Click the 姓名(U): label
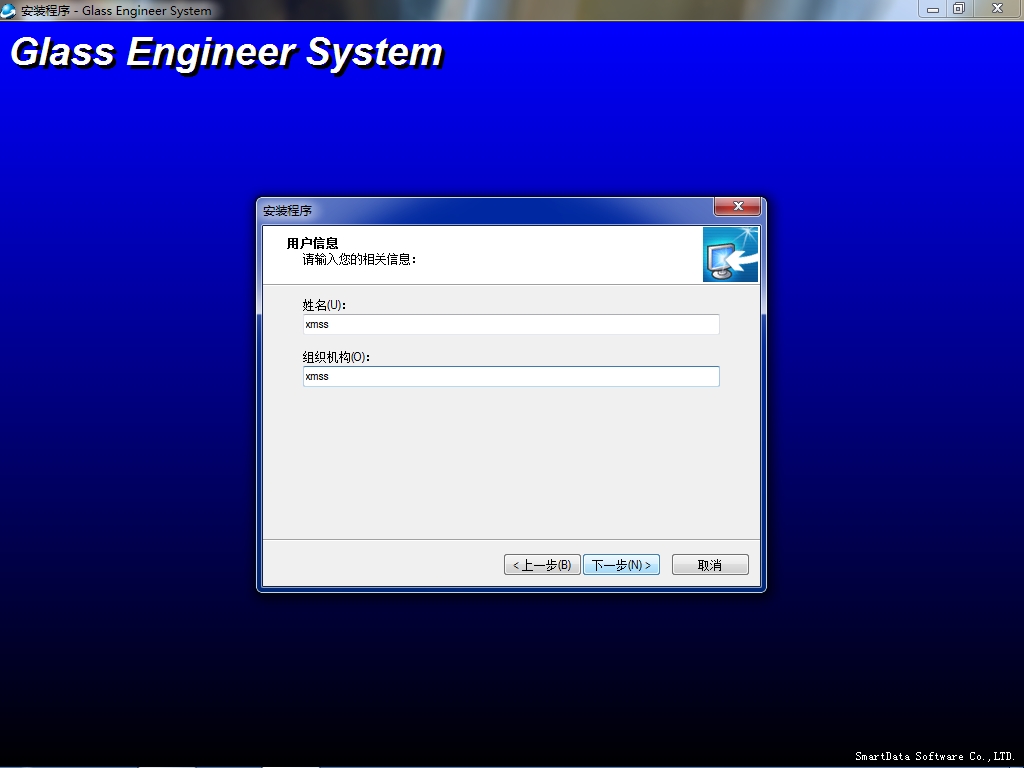1024x768 pixels. click(324, 305)
